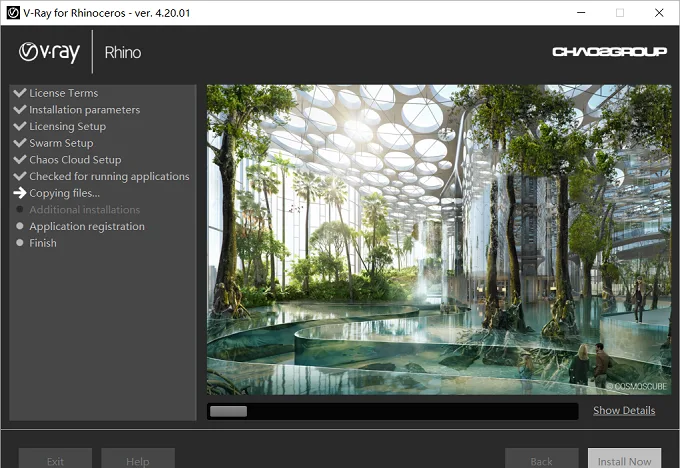Viewport: 680px width, 468px height.
Task: Click the bullet beside Application registration
Action: [20, 226]
